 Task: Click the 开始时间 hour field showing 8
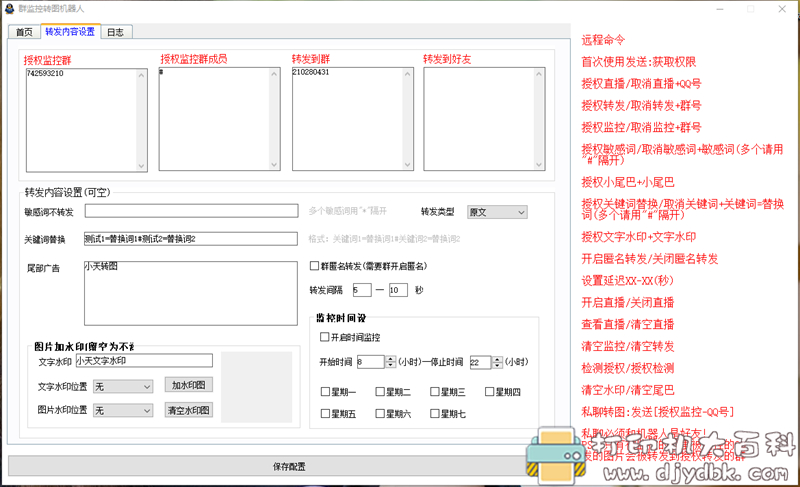pyautogui.click(x=370, y=362)
